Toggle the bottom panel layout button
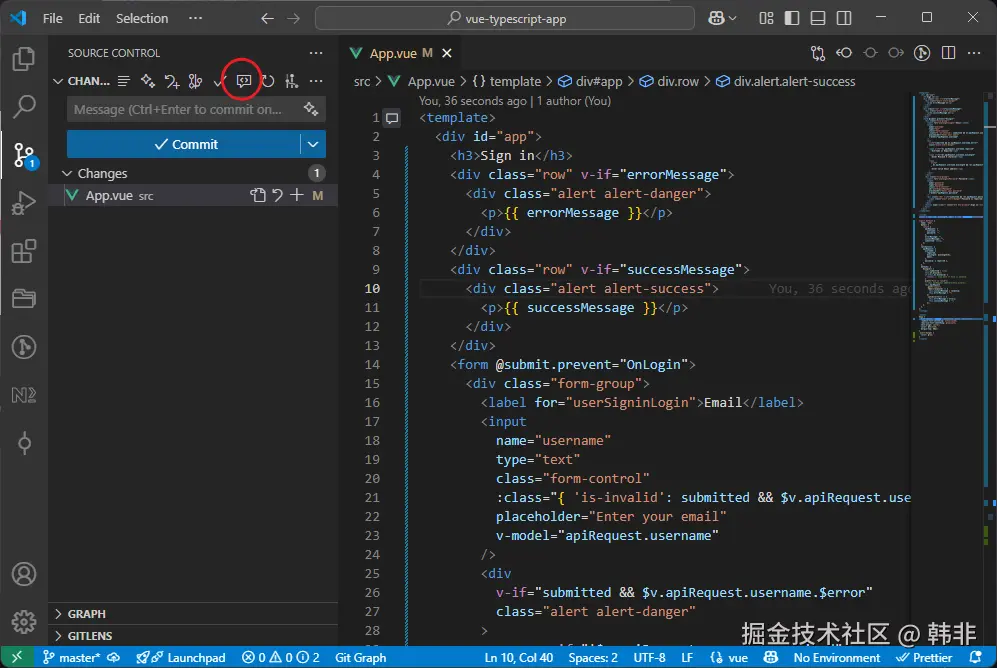 click(x=818, y=18)
